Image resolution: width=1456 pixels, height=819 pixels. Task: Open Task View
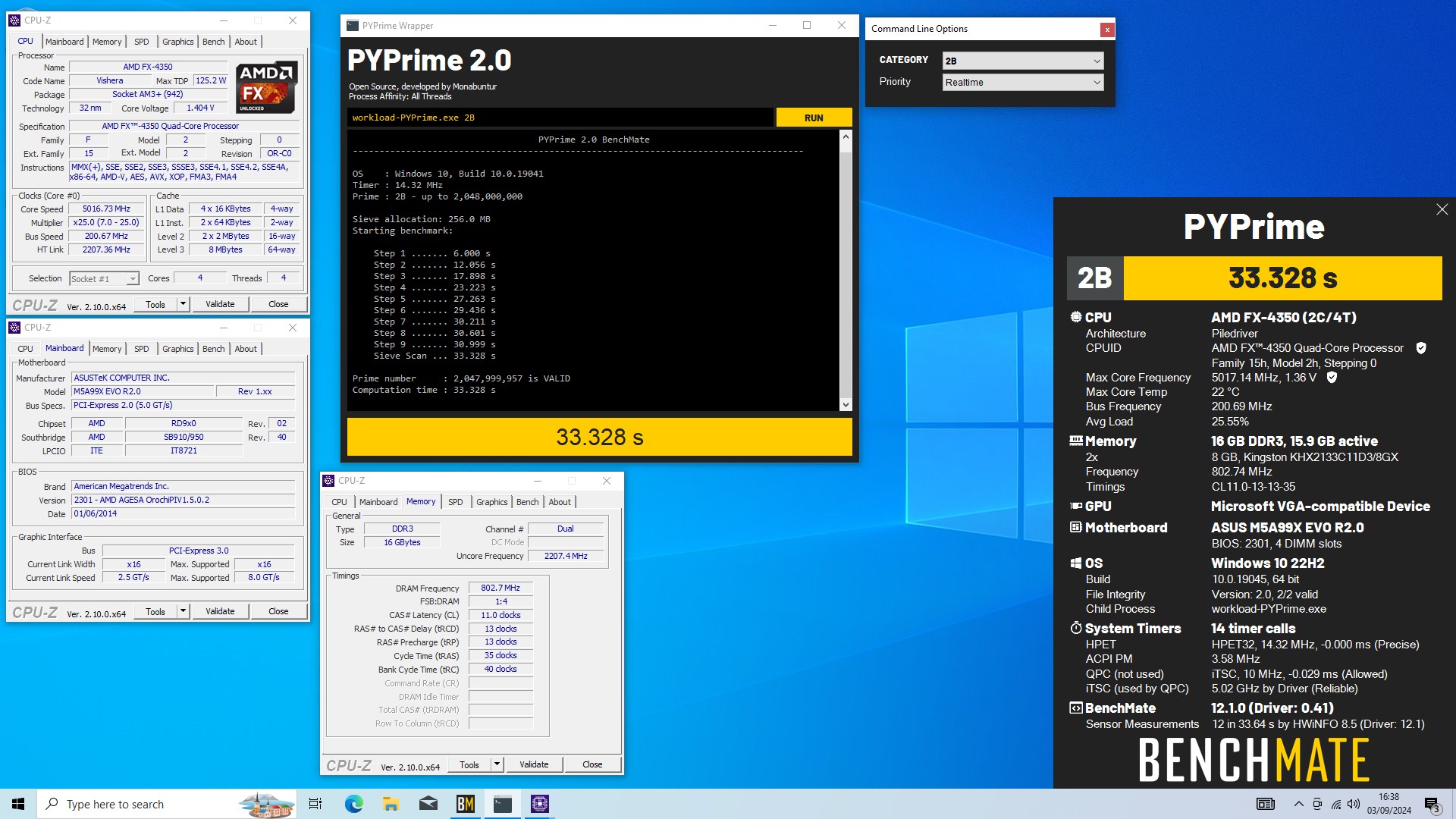[315, 804]
